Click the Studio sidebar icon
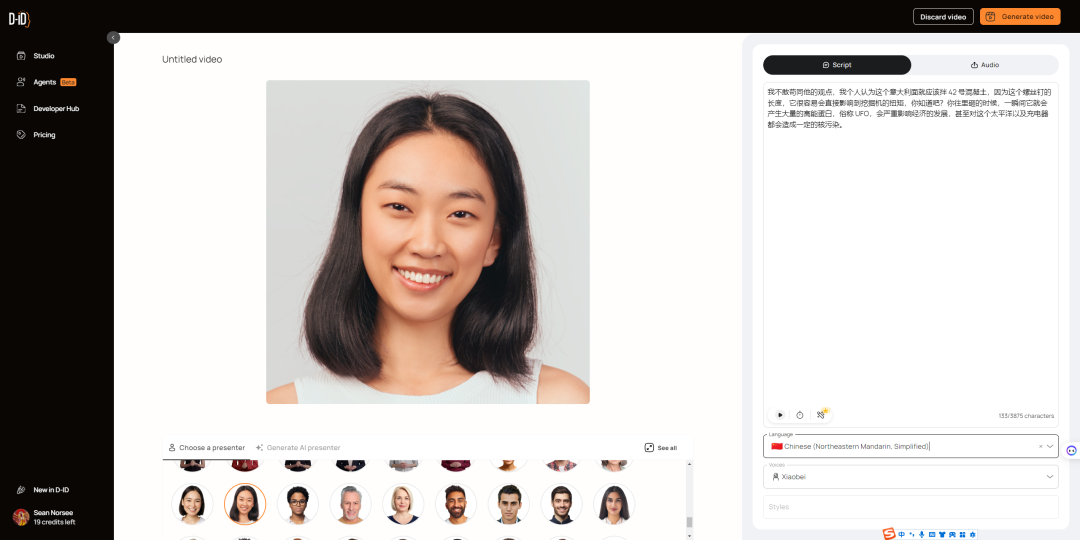Screen dimensions: 1080x540 click(x=21, y=56)
